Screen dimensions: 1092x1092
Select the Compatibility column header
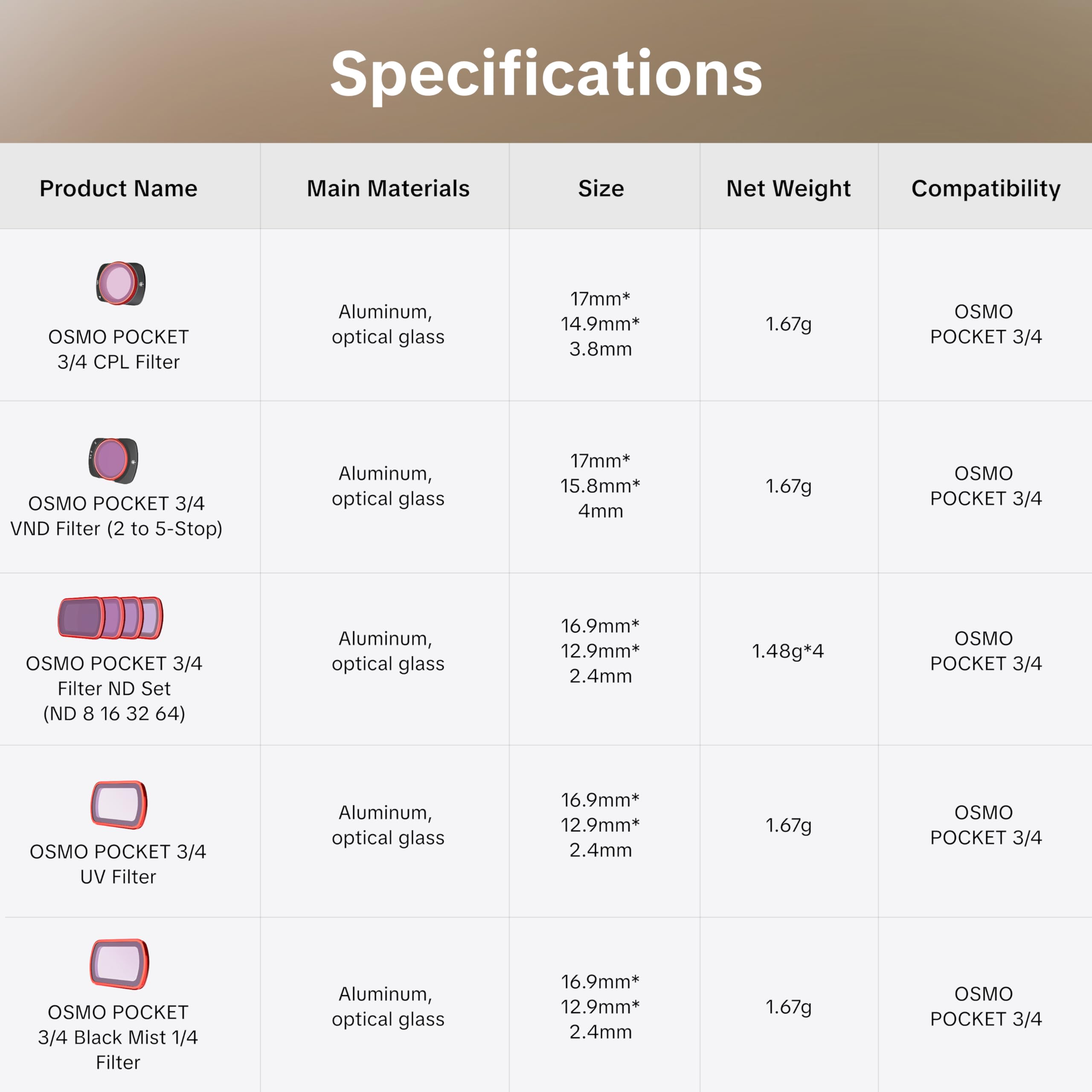(986, 188)
